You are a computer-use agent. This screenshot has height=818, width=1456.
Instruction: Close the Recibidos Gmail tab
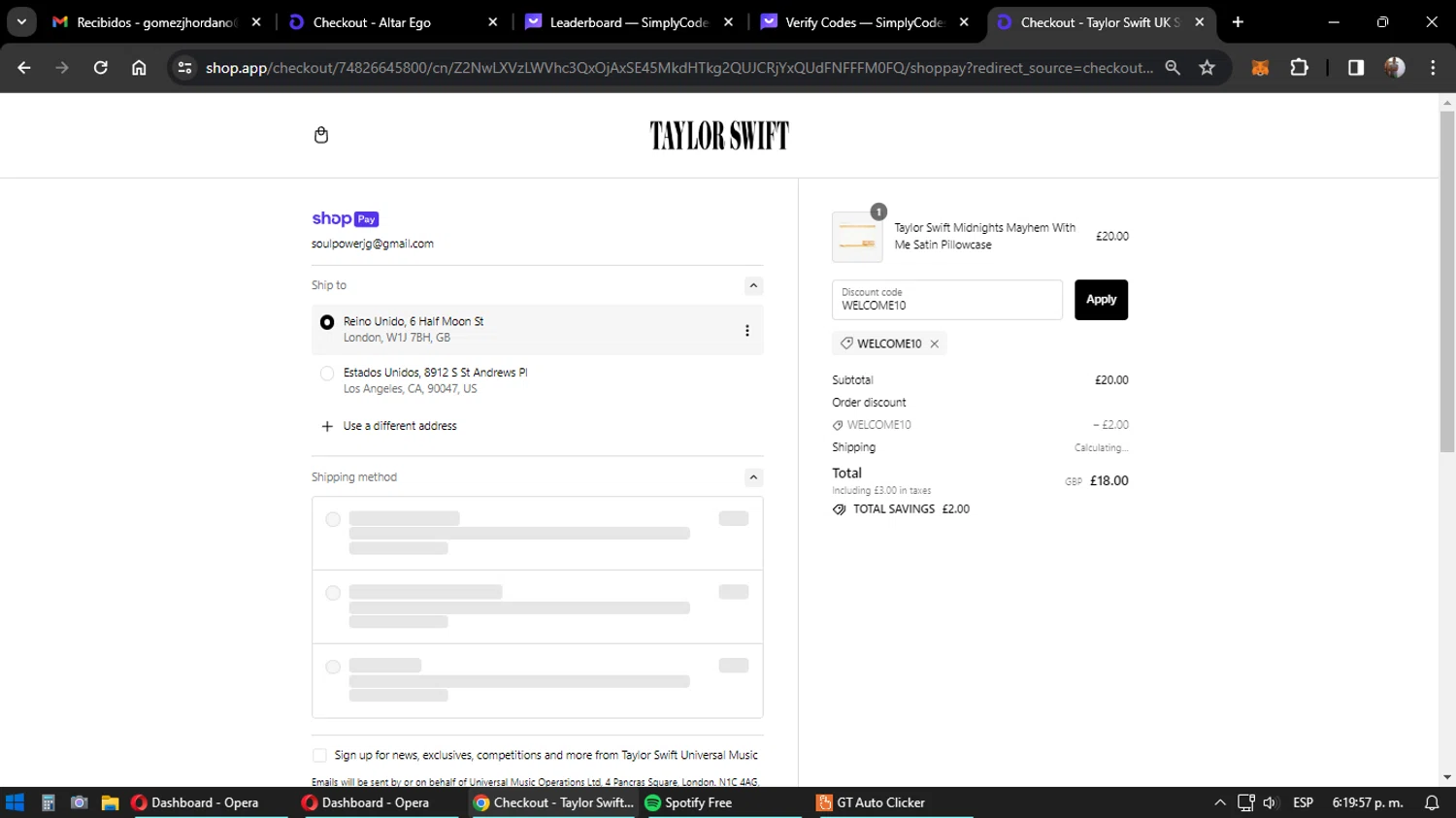tap(256, 22)
